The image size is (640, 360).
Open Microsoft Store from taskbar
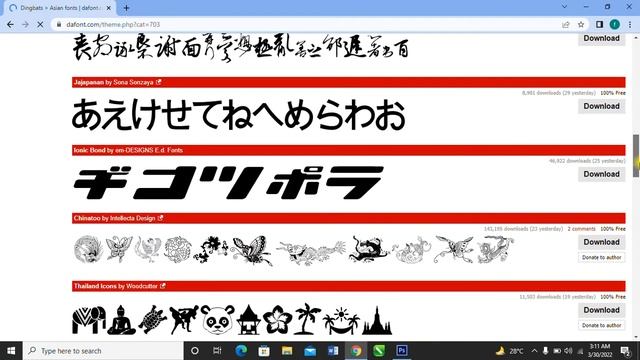point(264,351)
